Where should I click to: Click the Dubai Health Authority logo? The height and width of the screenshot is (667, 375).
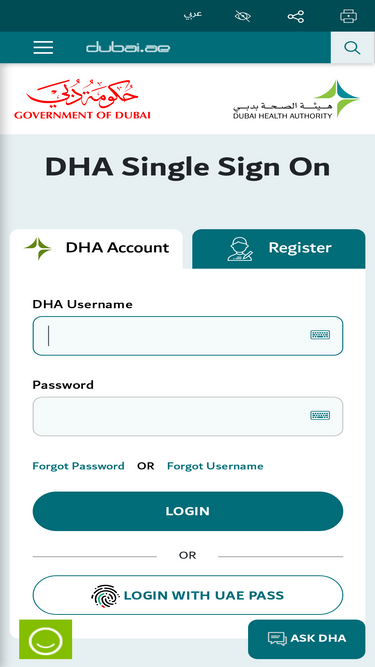[296, 100]
